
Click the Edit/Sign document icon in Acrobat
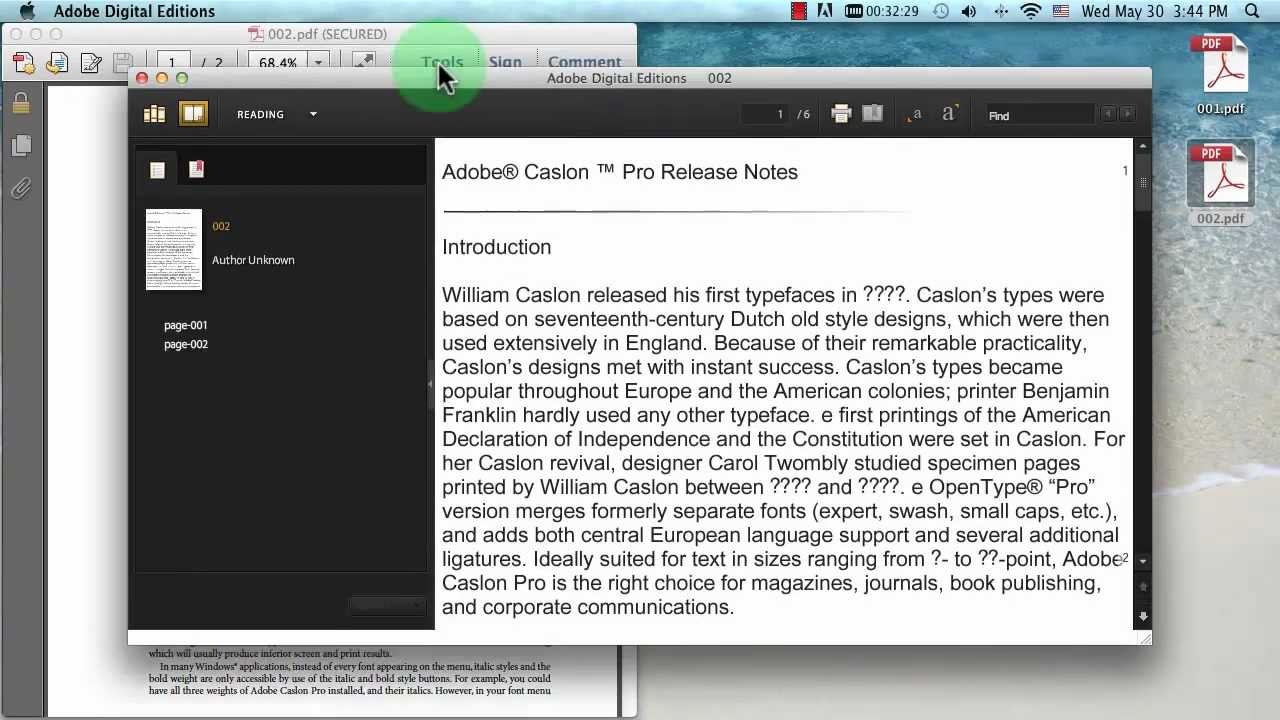tap(91, 63)
